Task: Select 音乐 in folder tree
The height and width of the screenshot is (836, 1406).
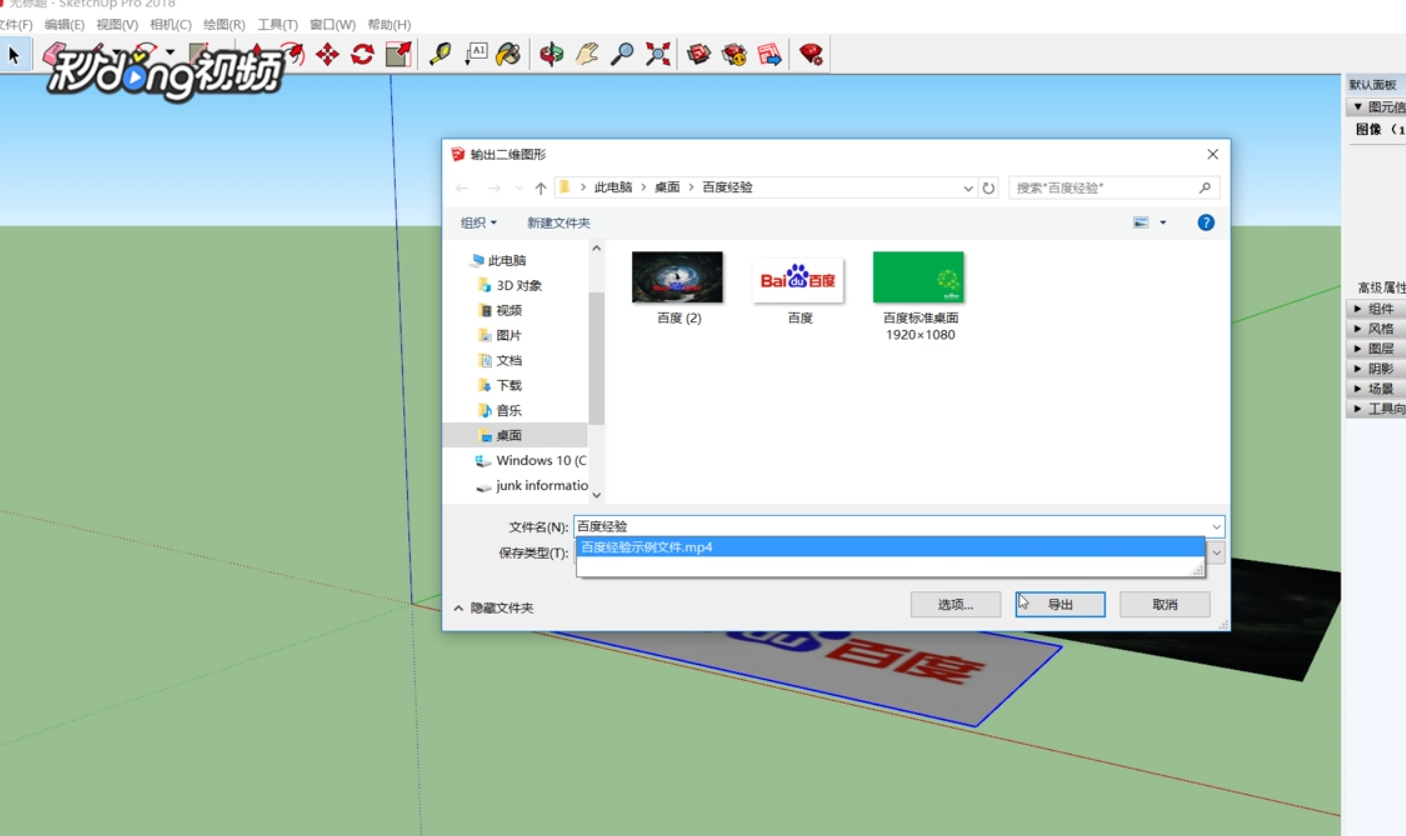Action: tap(509, 410)
